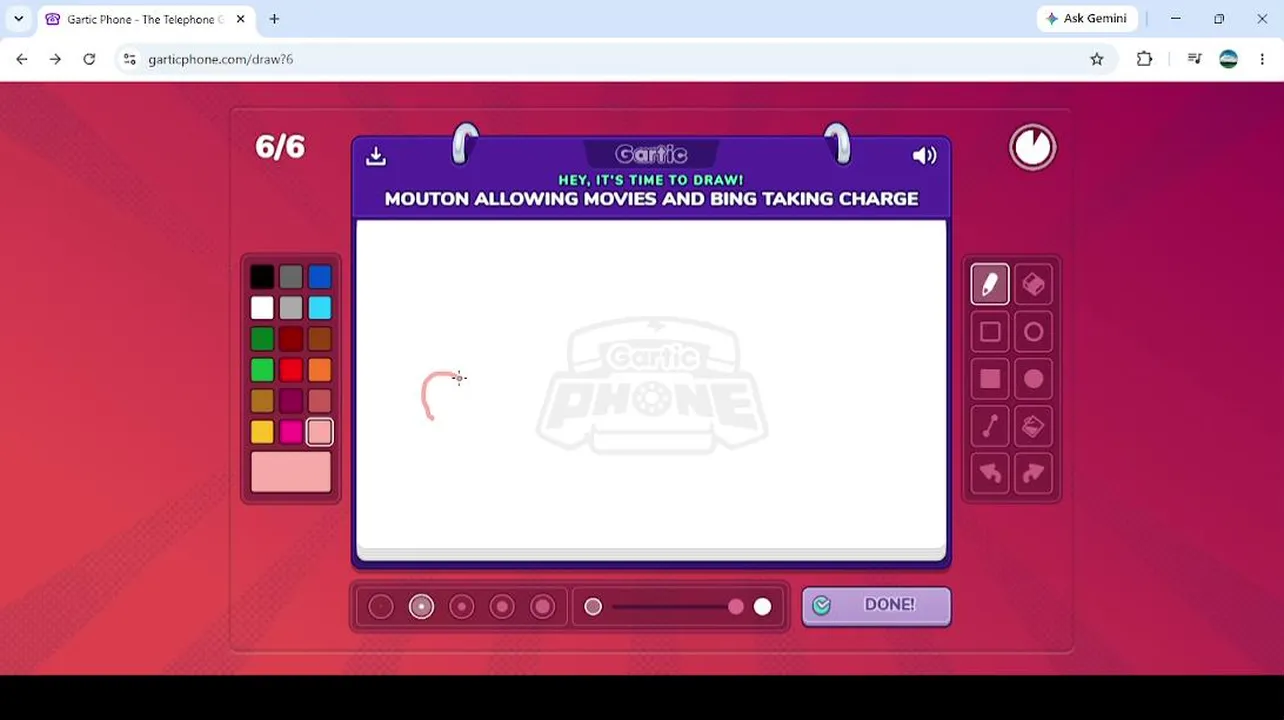This screenshot has width=1284, height=720.
Task: Click the round timer clock icon
Action: pyautogui.click(x=1033, y=148)
